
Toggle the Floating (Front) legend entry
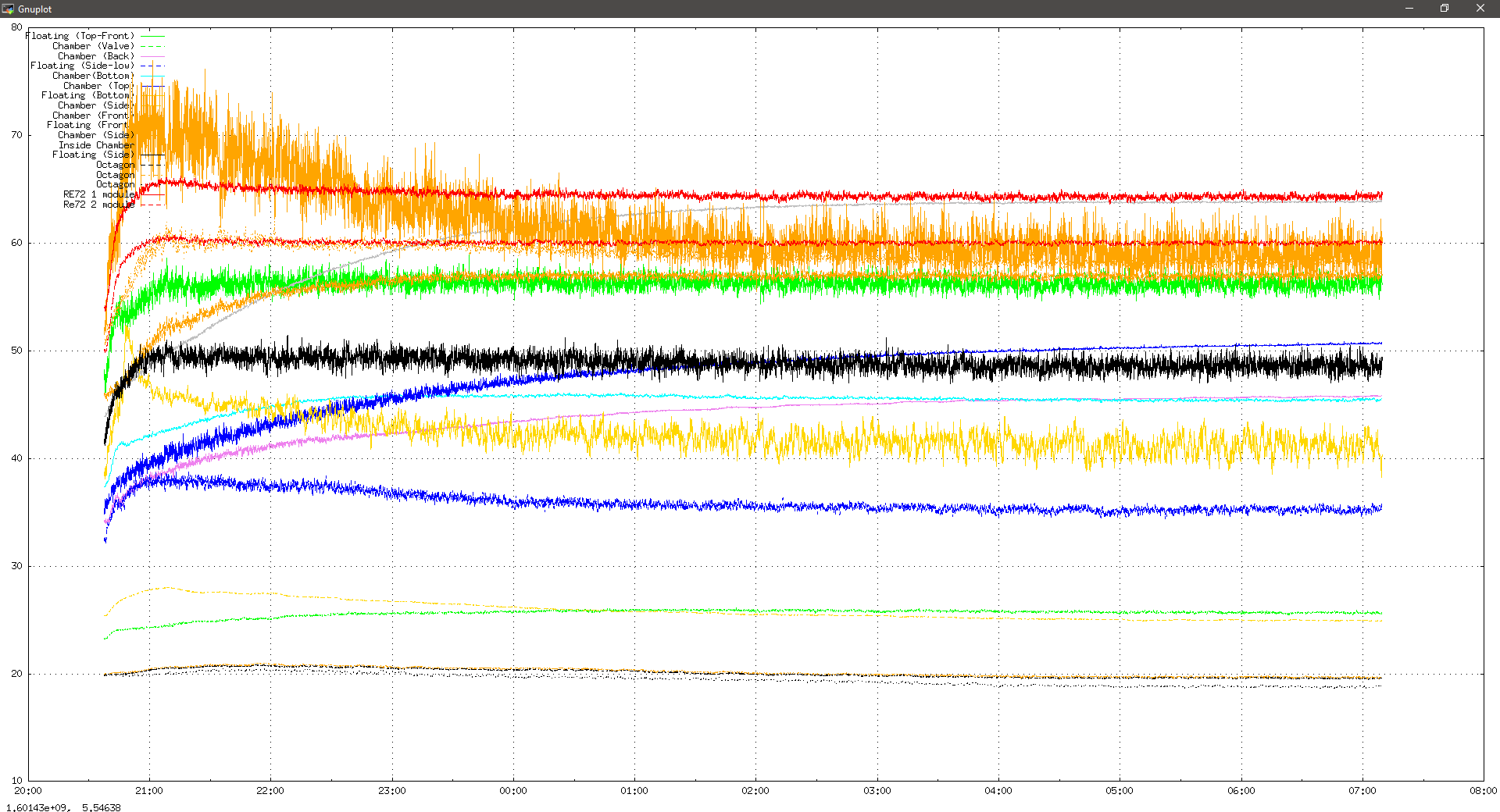[90, 125]
